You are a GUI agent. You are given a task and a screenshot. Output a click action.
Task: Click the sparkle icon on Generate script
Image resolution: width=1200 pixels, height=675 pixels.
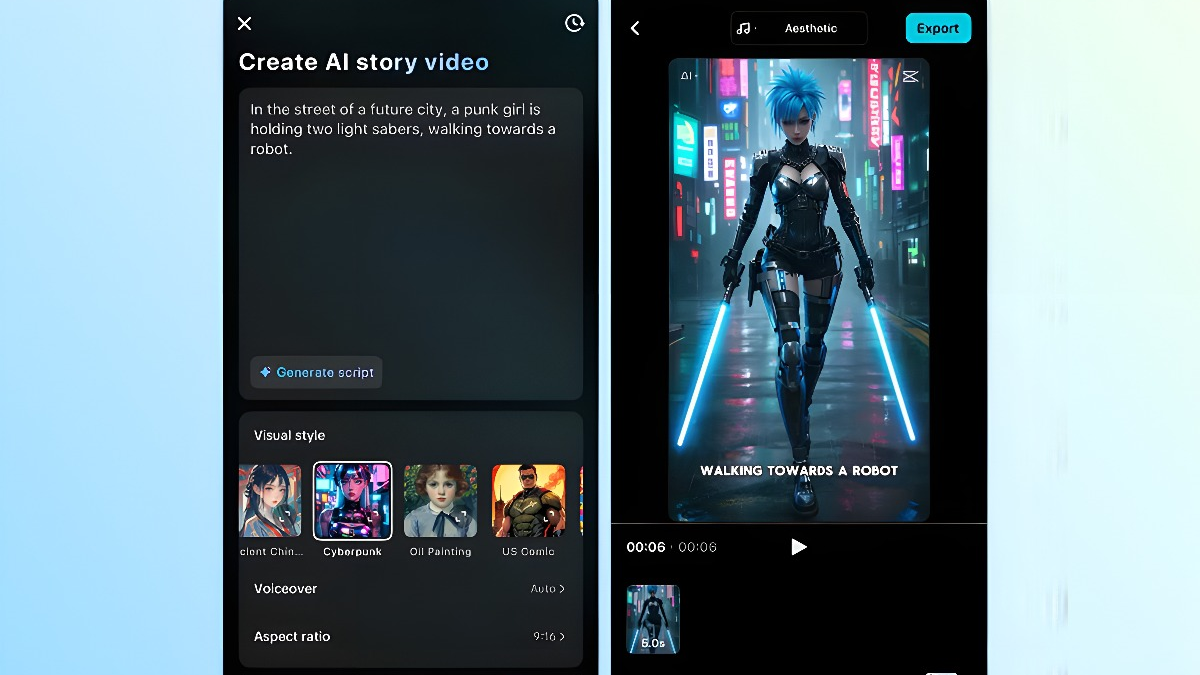tap(265, 372)
